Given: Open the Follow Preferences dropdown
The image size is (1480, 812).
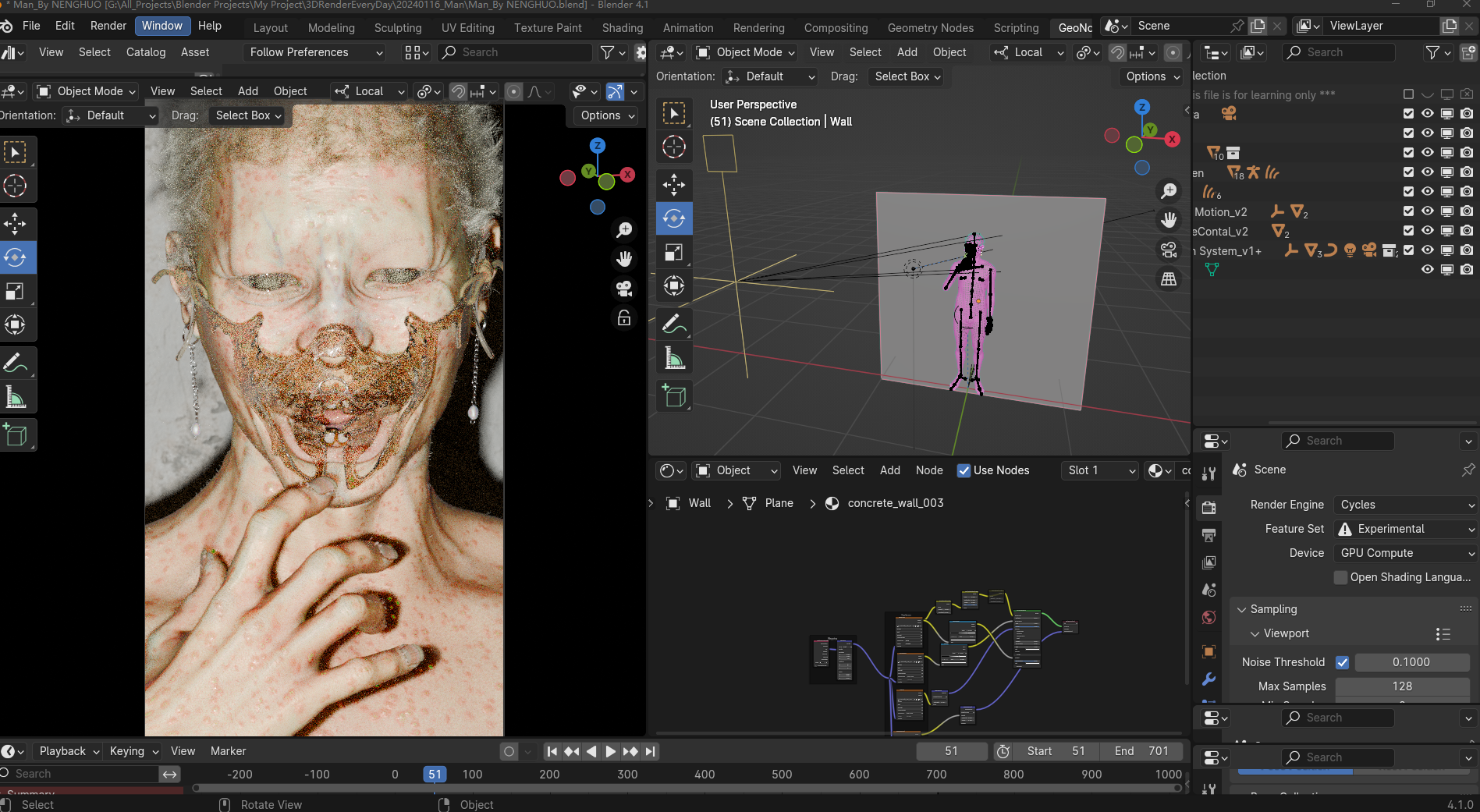Looking at the screenshot, I should tap(315, 52).
